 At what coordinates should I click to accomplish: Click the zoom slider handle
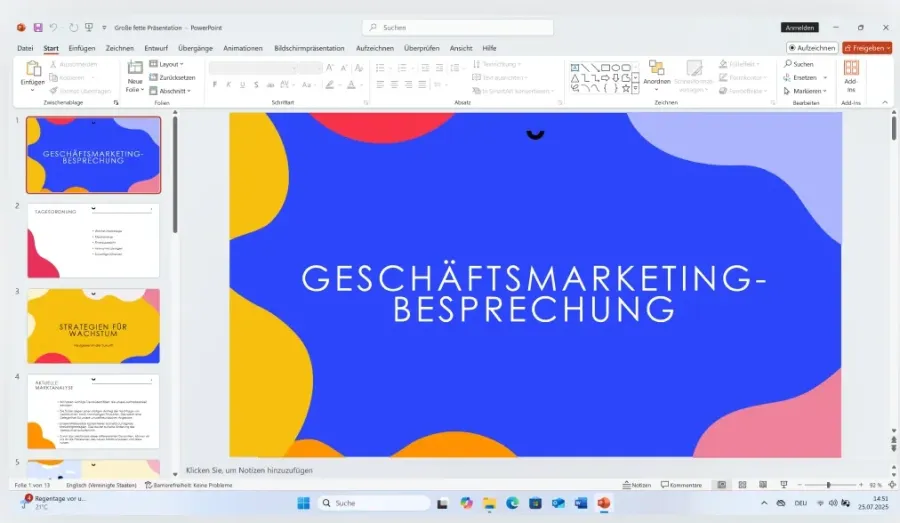828,485
